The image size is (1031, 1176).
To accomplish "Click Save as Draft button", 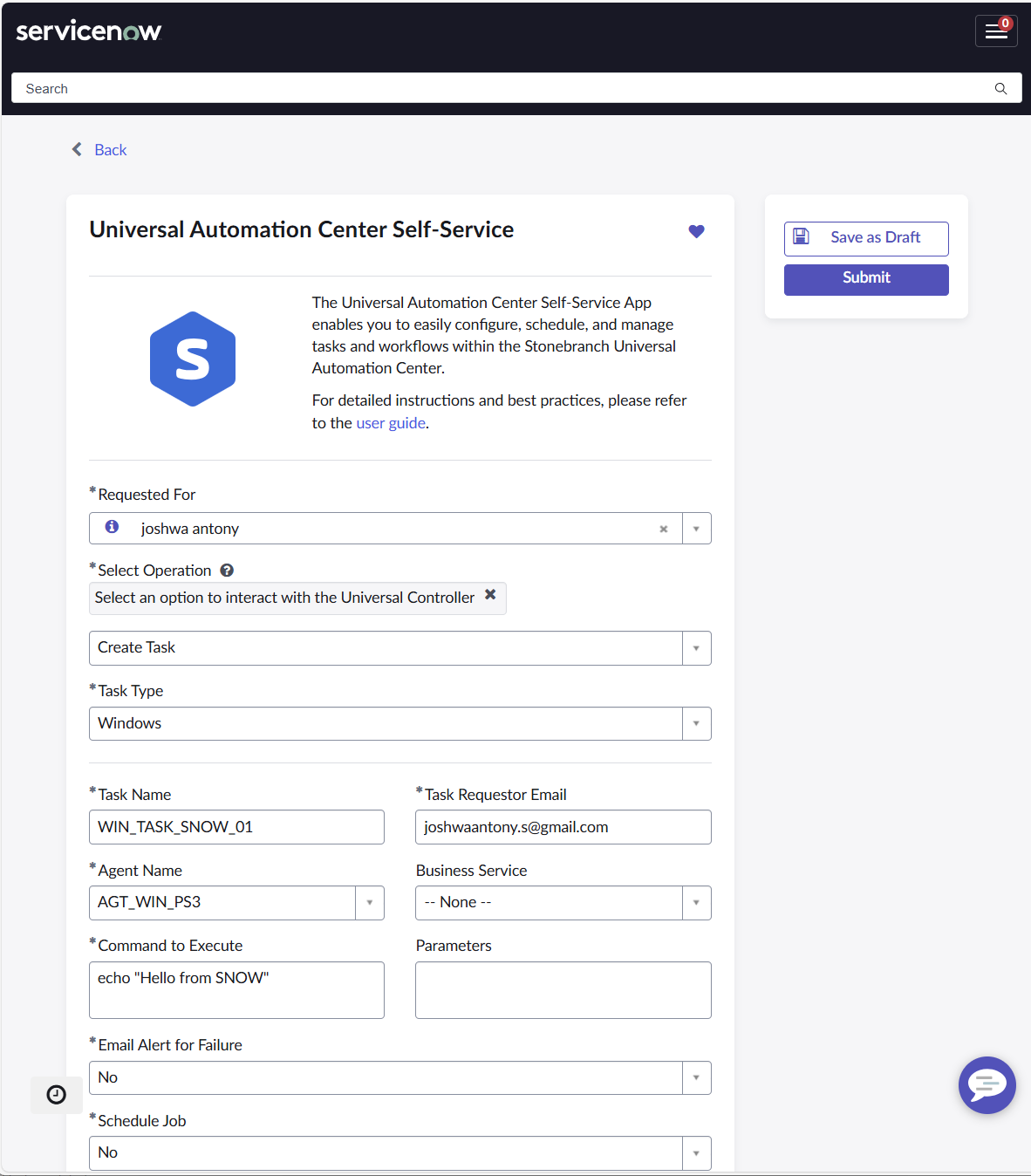I will [x=866, y=238].
